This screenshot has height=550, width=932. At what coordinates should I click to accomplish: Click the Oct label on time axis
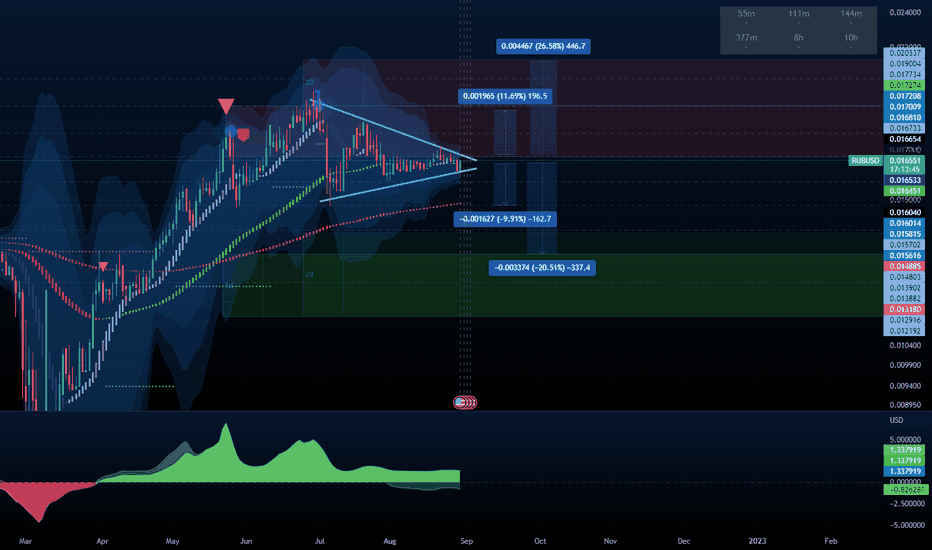pos(540,541)
